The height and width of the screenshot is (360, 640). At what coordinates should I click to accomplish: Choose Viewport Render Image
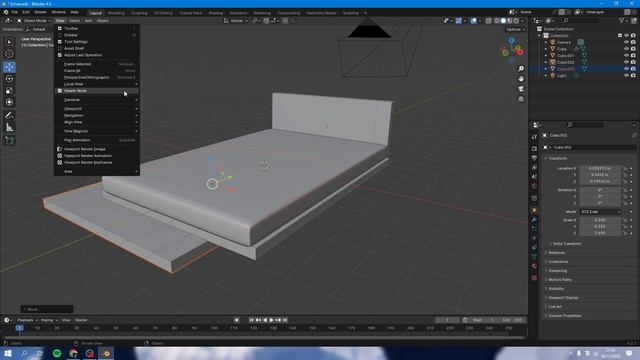(97, 149)
